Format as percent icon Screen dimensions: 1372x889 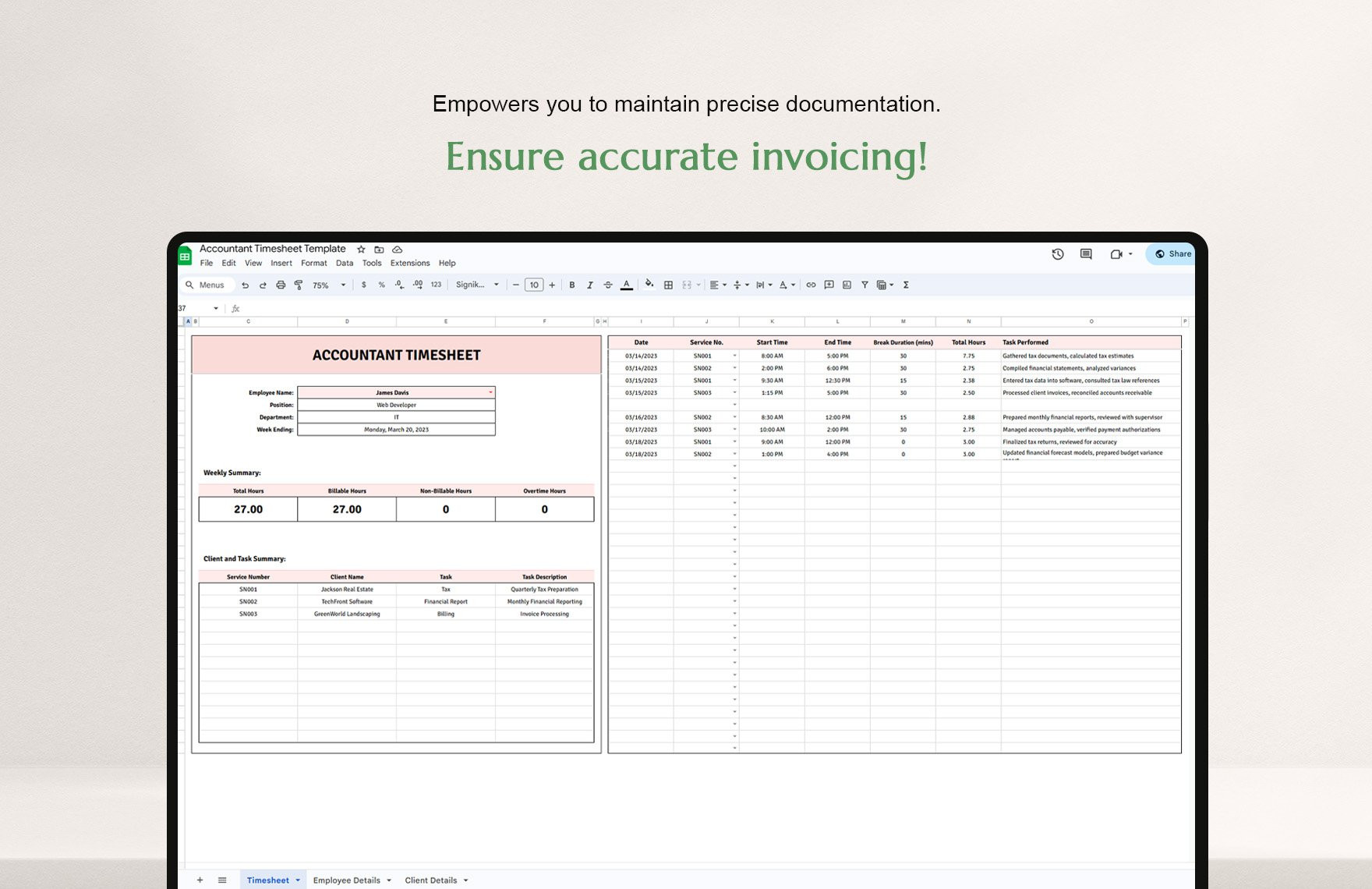coord(381,285)
